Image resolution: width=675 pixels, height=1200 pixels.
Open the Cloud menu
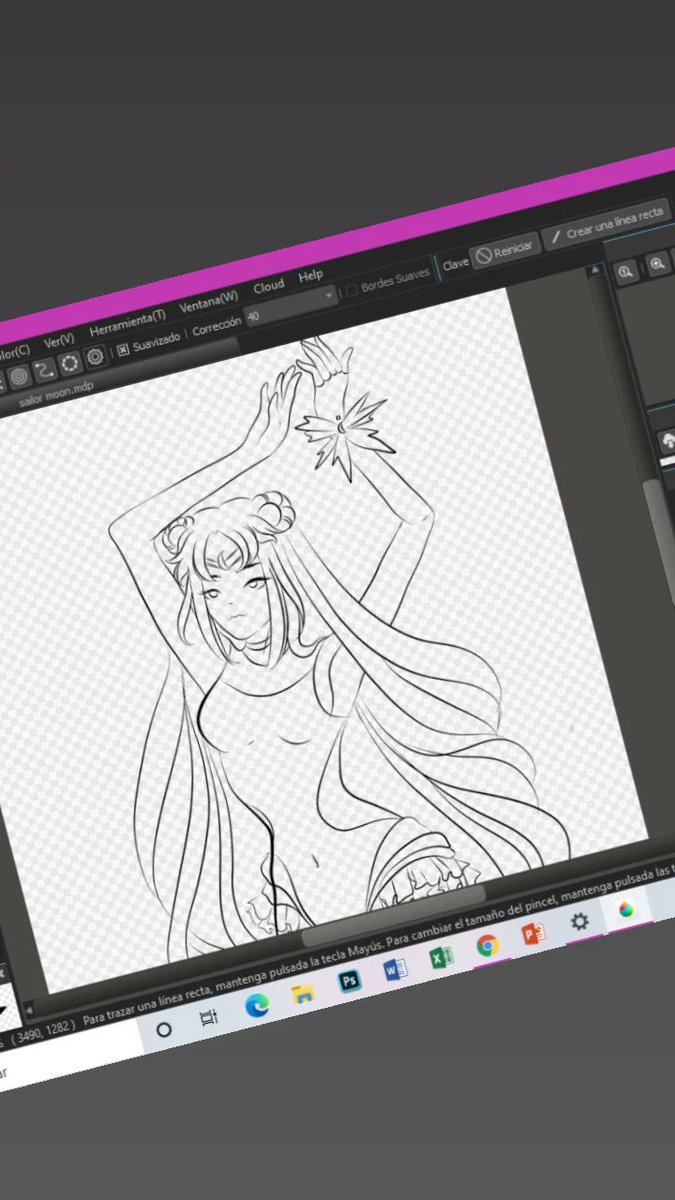pyautogui.click(x=268, y=286)
